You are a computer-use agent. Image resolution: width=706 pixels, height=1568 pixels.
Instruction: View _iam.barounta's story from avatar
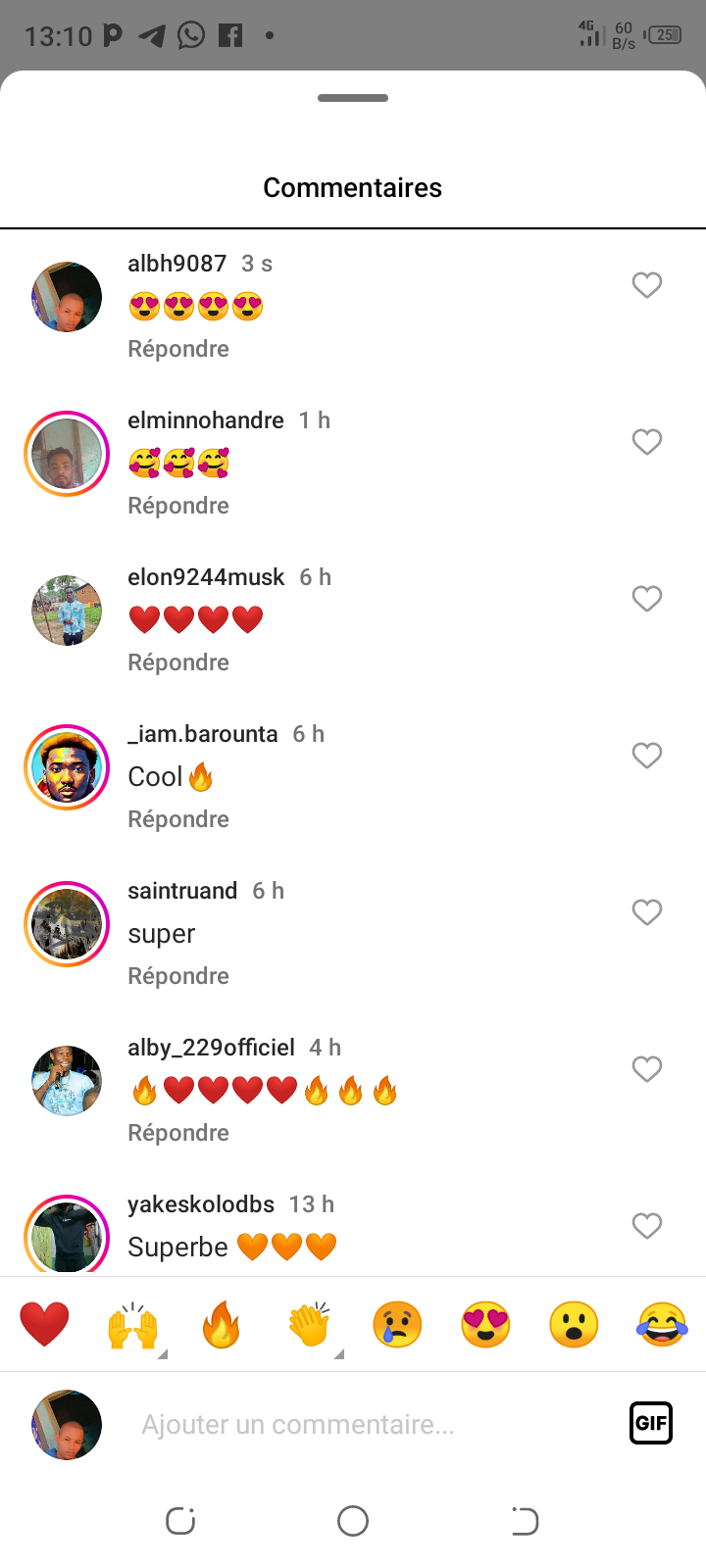tap(67, 767)
